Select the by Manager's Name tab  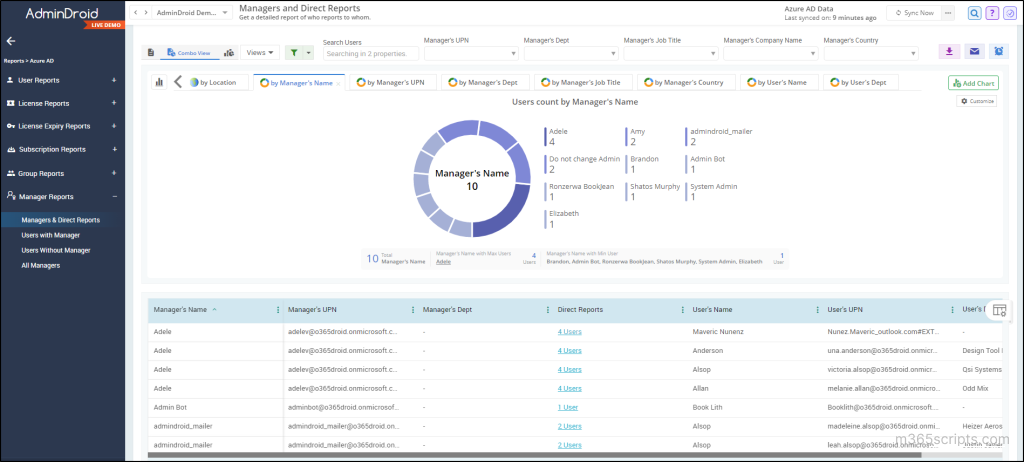tap(296, 83)
